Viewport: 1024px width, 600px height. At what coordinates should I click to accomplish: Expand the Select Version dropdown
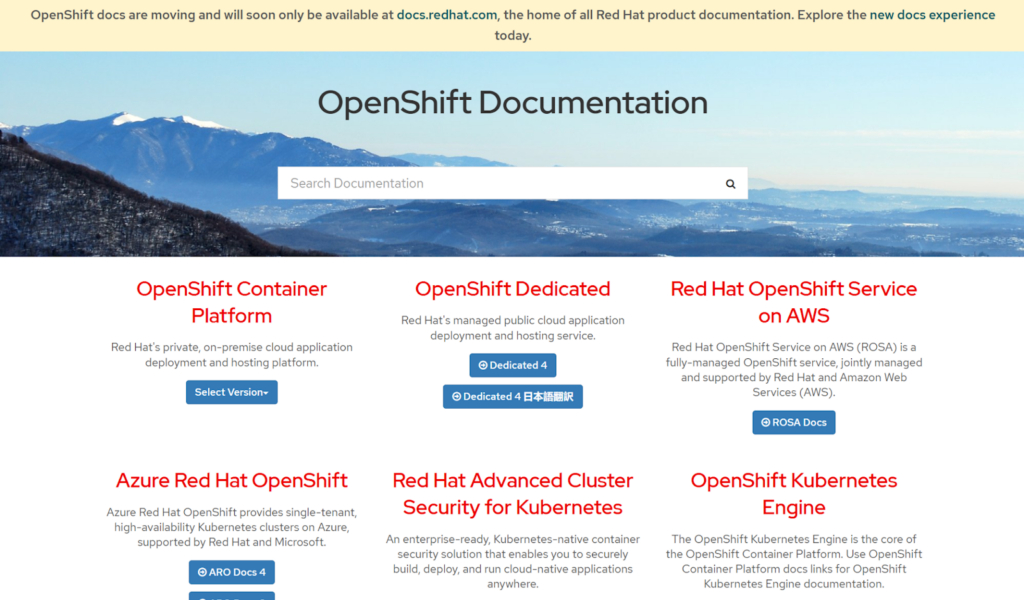tap(231, 393)
